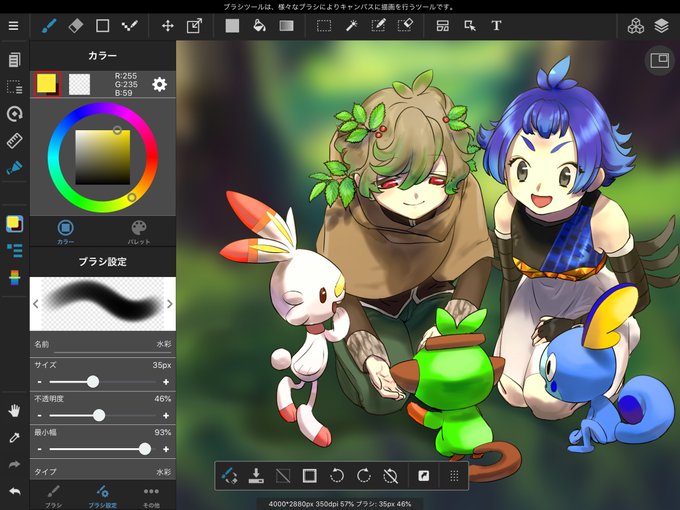
Task: Select the Brush tool in top toolbar
Action: click(x=49, y=26)
